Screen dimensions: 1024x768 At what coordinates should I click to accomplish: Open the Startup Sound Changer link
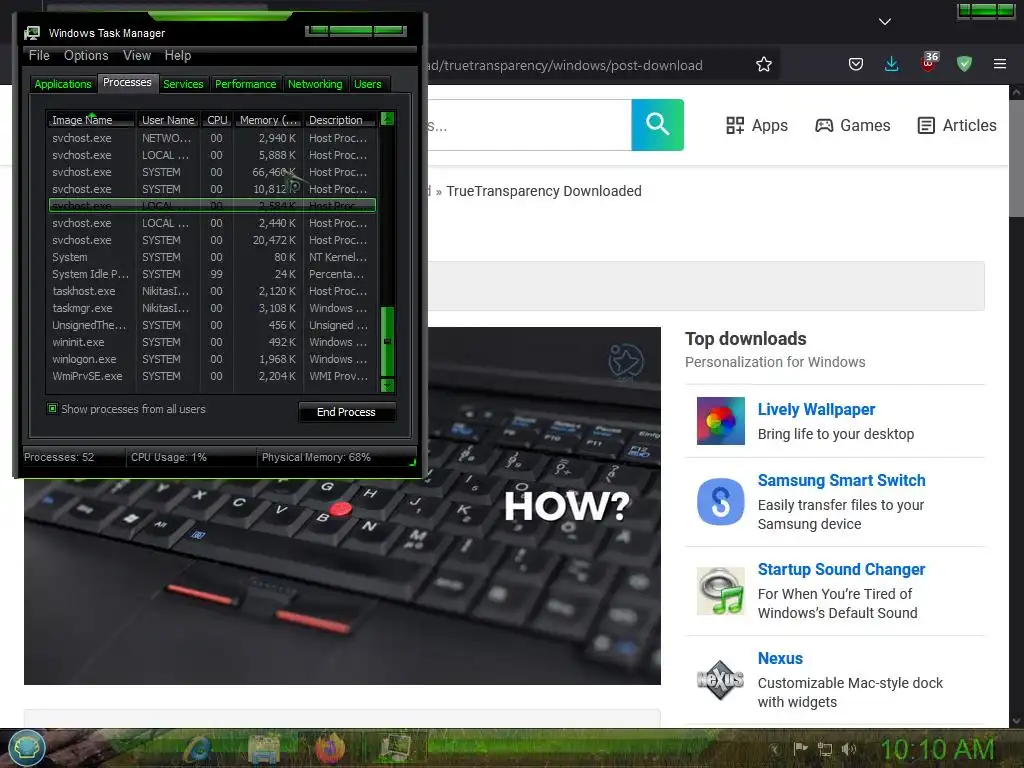[841, 569]
